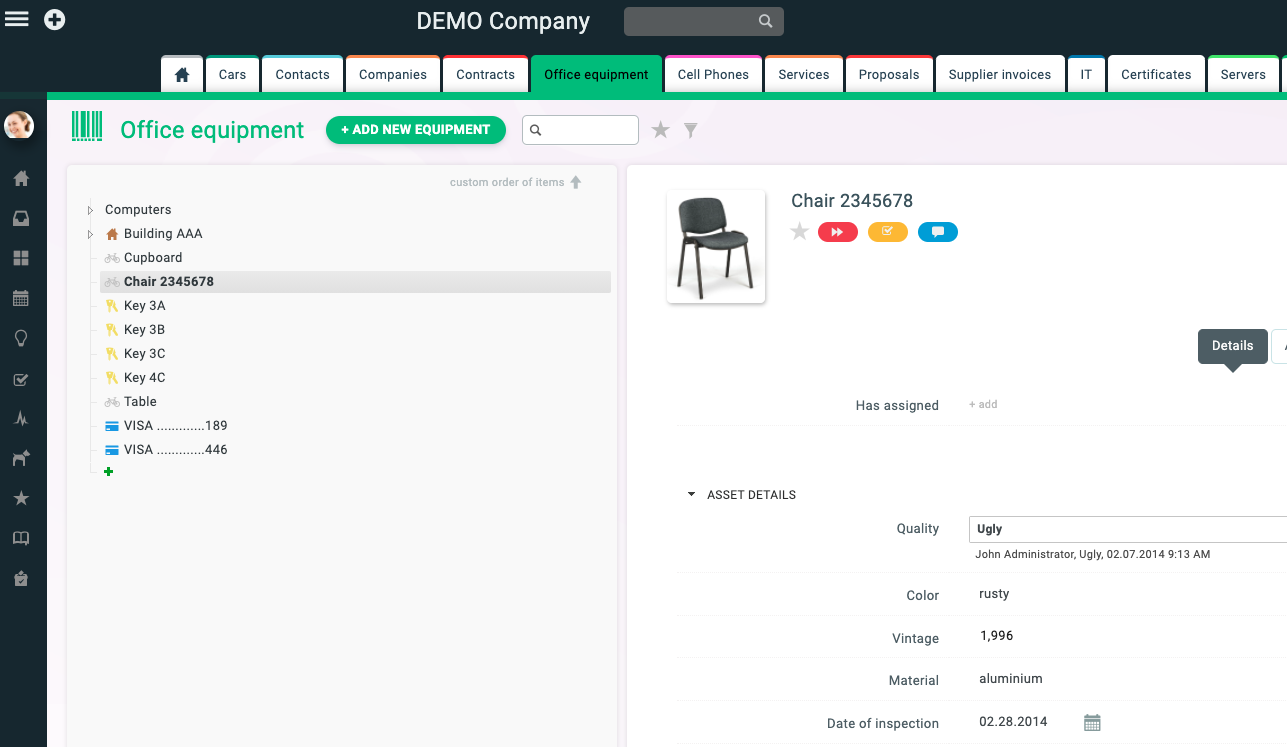
Task: Click the barcode Office equipment icon
Action: pyautogui.click(x=87, y=126)
